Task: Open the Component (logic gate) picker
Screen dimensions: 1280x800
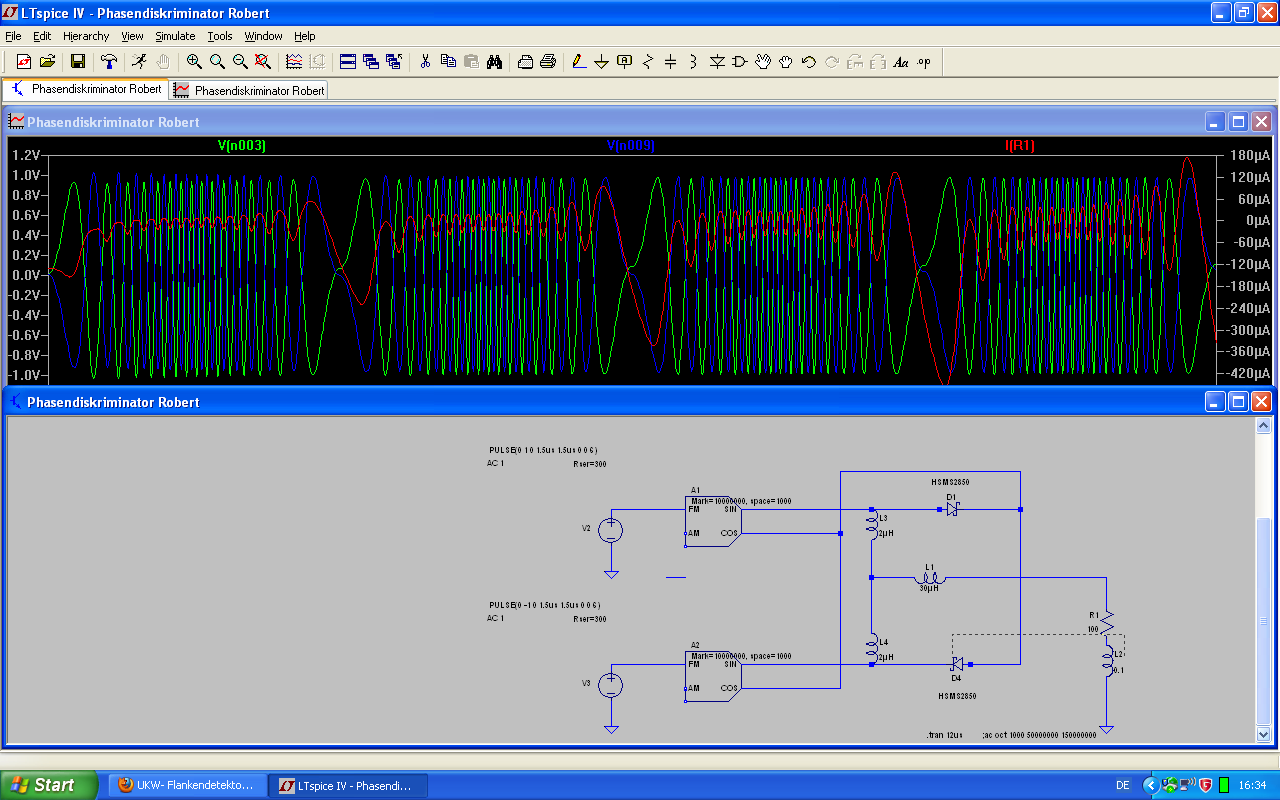Action: pos(740,62)
